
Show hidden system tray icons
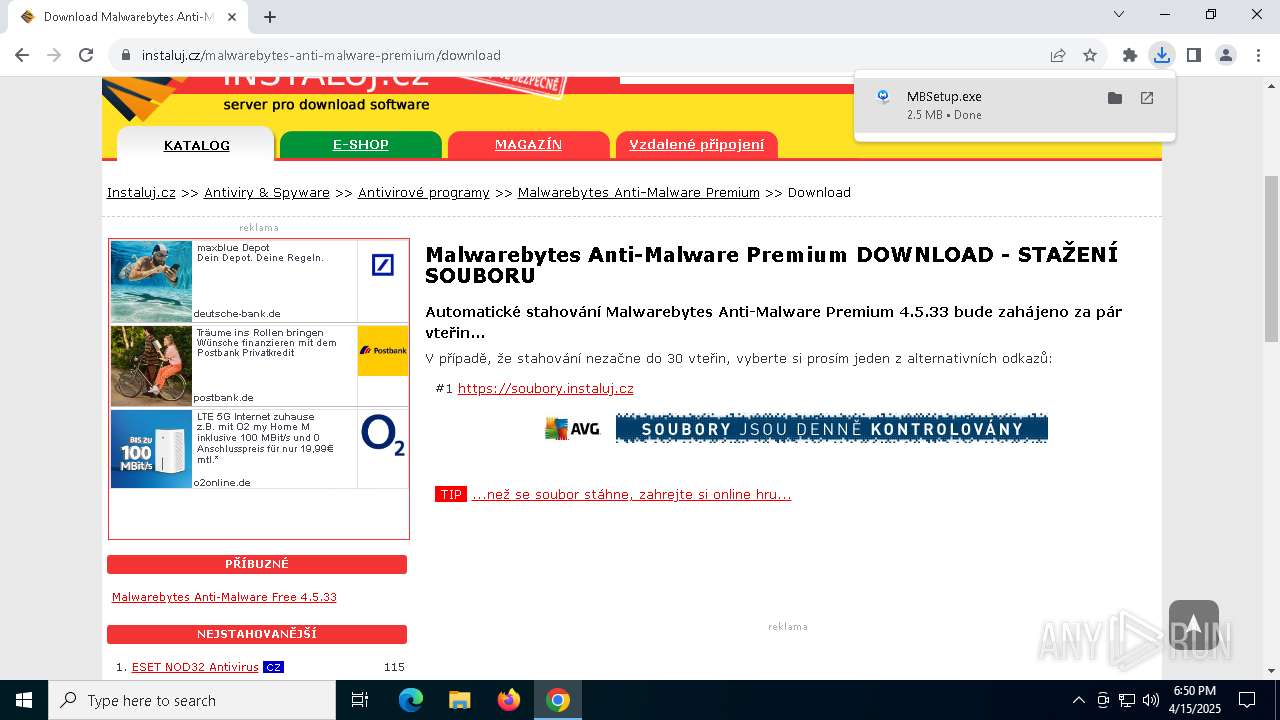[1078, 700]
